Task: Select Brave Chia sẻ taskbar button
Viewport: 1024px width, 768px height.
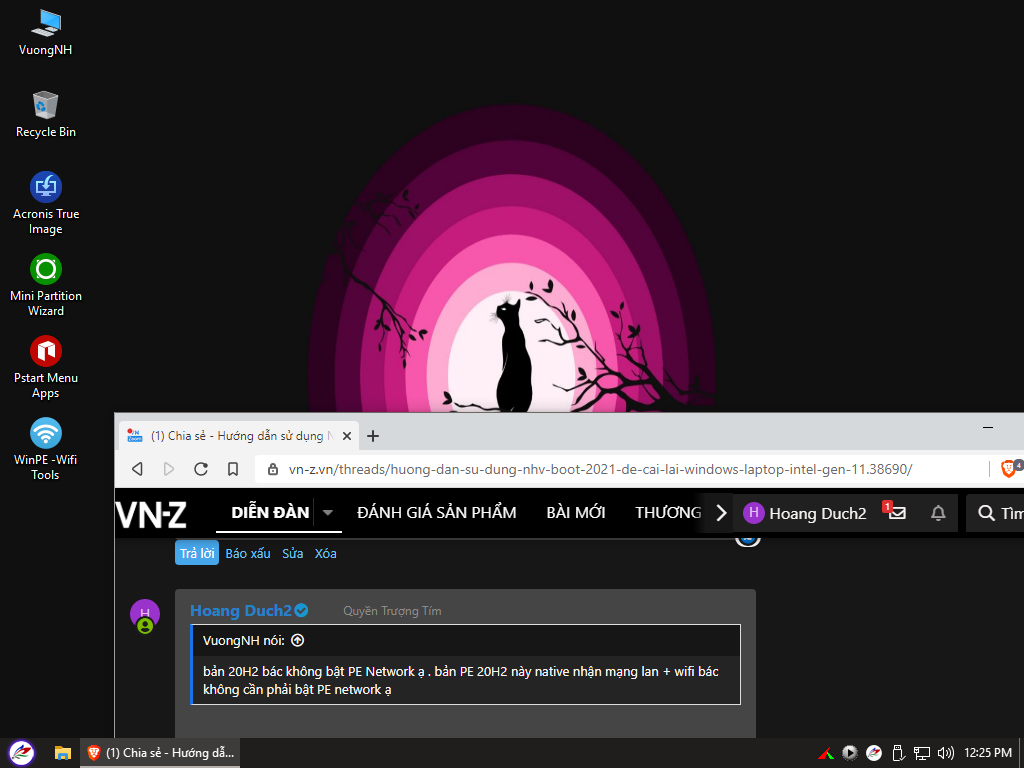Action: [x=160, y=753]
